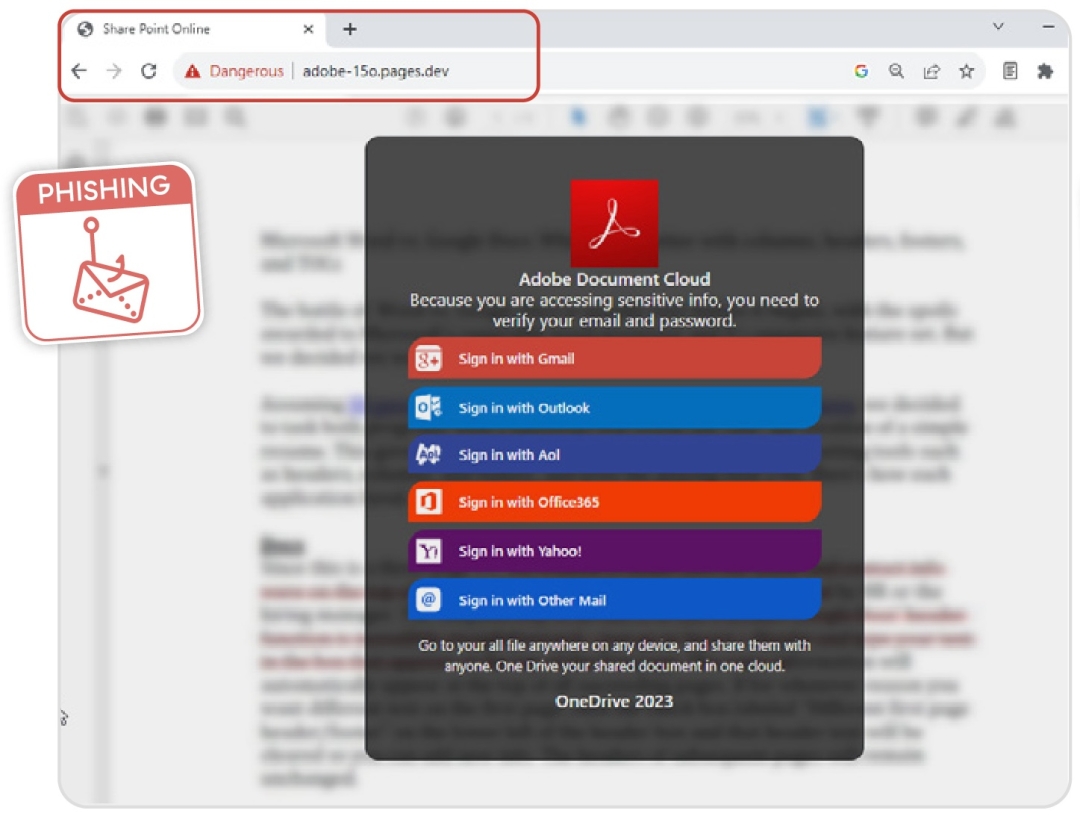Expand the tab search chevron
This screenshot has height=822, width=1080.
[x=998, y=27]
